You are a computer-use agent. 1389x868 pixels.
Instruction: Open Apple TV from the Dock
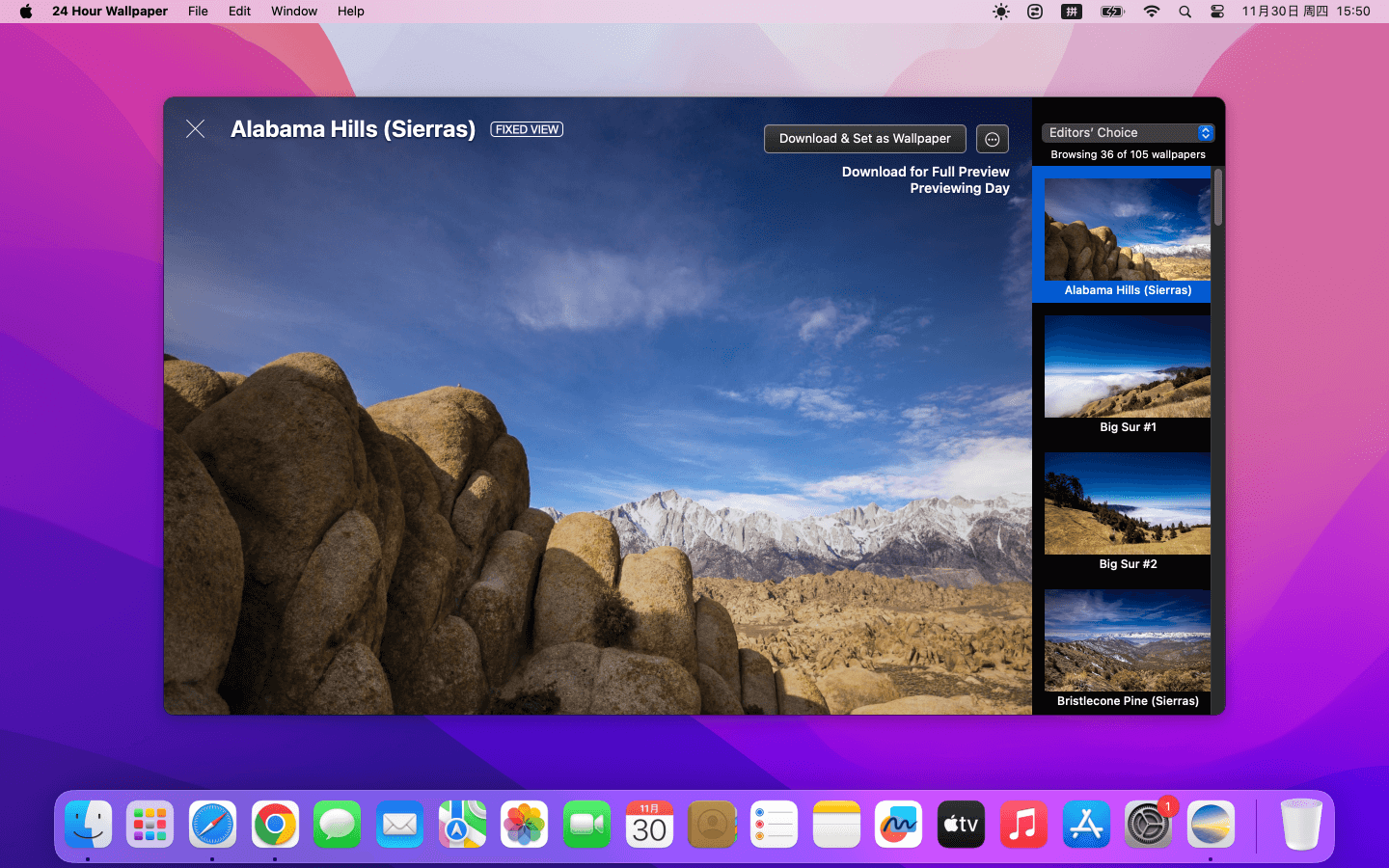(x=961, y=825)
